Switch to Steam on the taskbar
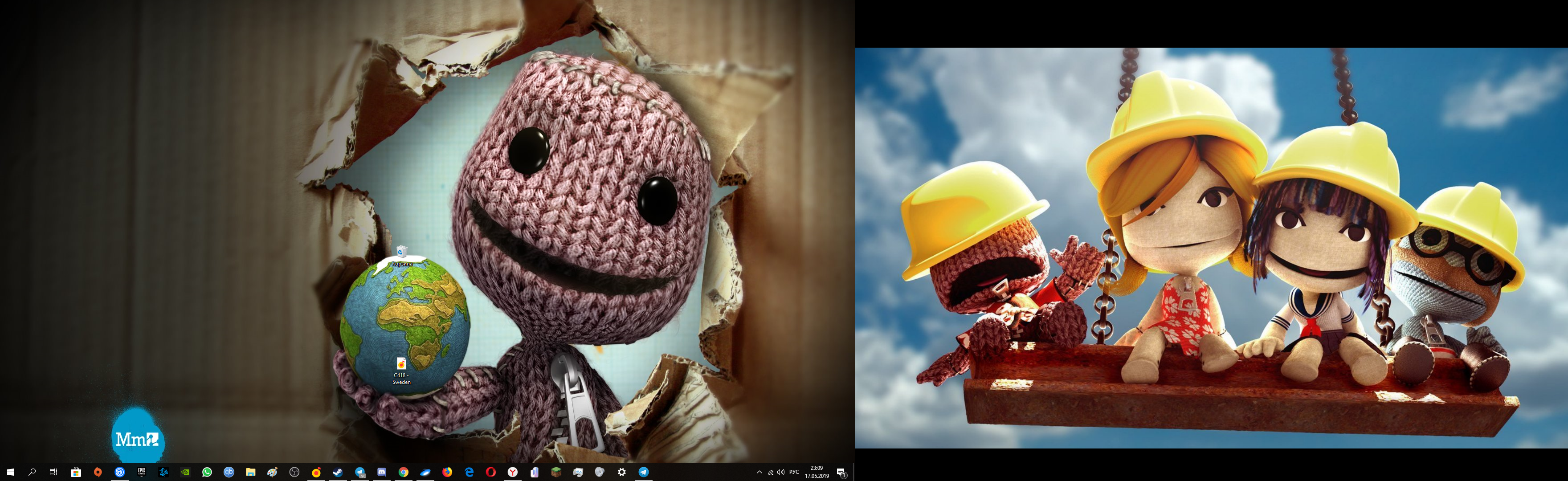1568x481 pixels. click(x=338, y=472)
